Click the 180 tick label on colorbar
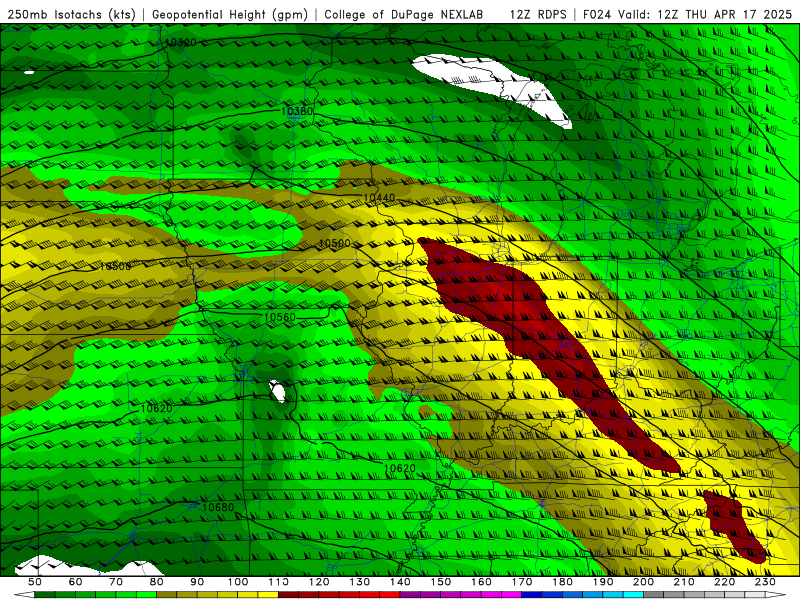 [x=562, y=582]
